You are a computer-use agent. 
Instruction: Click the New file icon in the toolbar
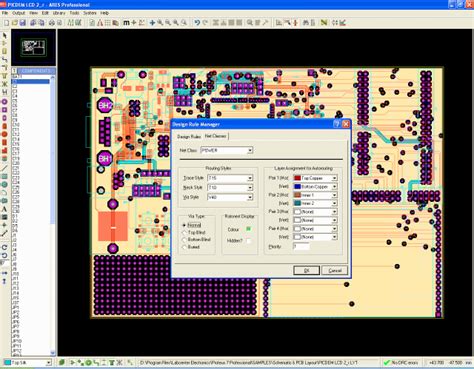6,23
